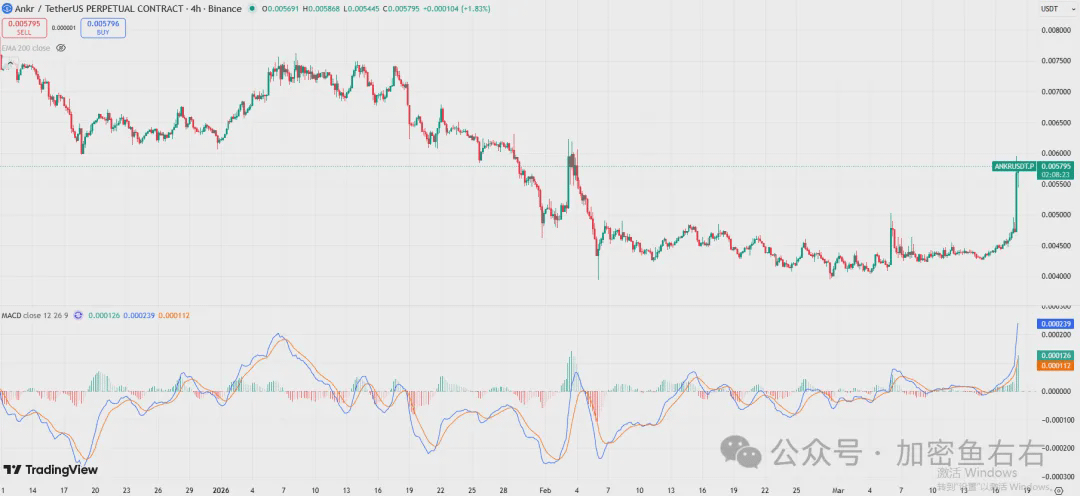The image size is (1080, 496).
Task: Click the green histogram axis label 0.000126
Action: point(1054,355)
